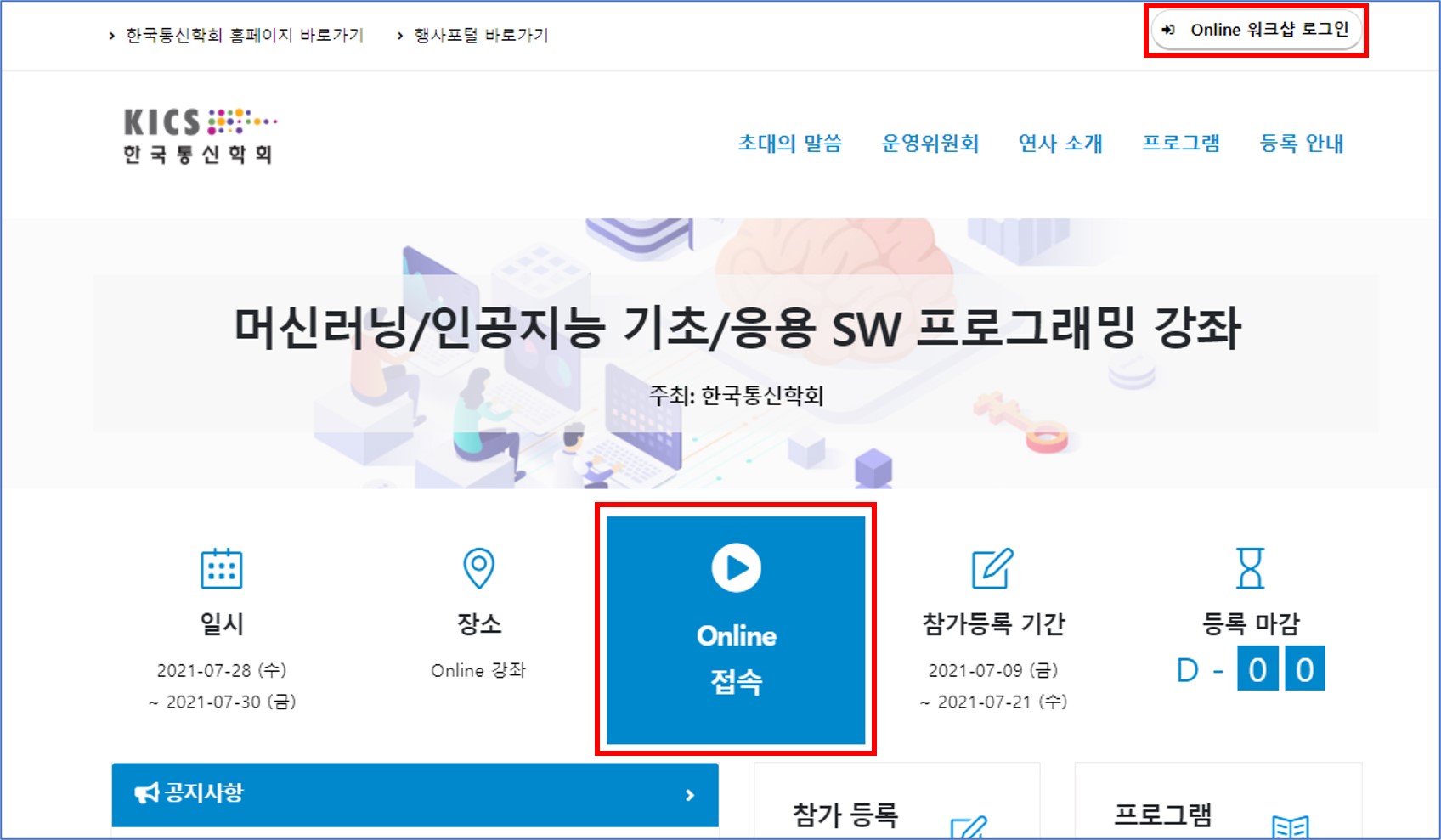Click the calendar icon above 일시
Image resolution: width=1441 pixels, height=840 pixels.
pyautogui.click(x=221, y=568)
